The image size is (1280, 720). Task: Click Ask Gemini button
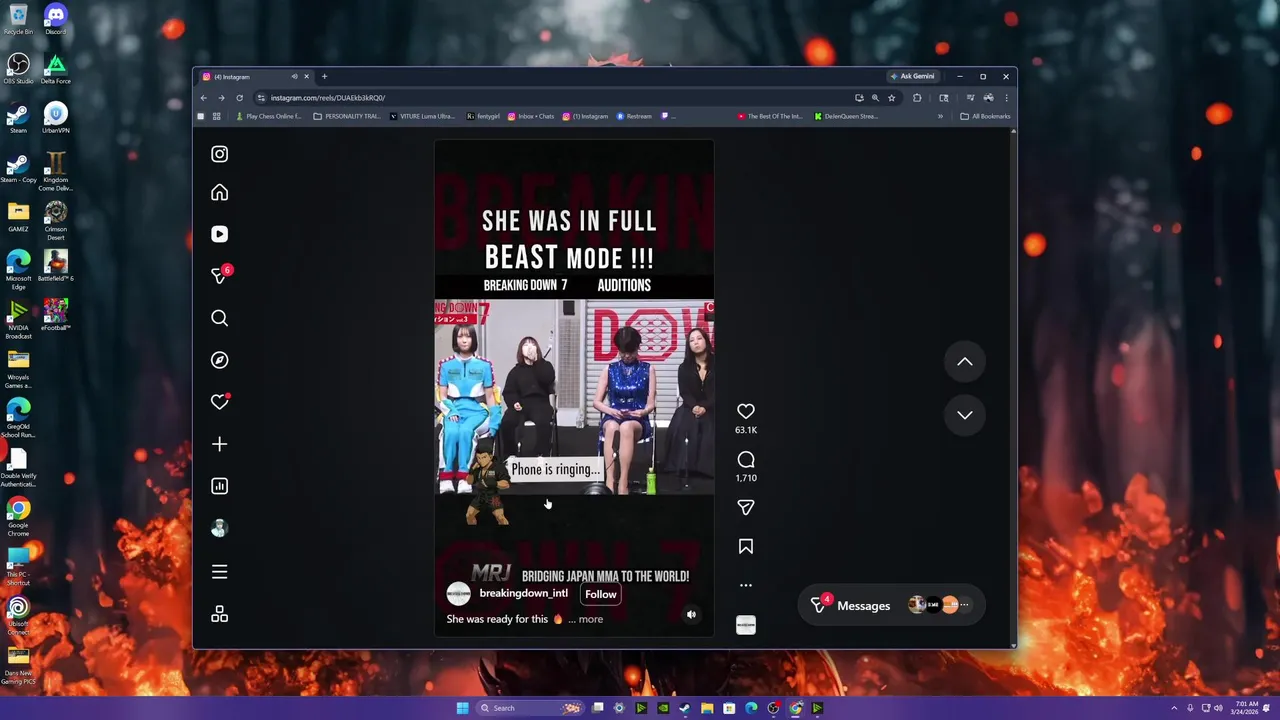click(912, 77)
